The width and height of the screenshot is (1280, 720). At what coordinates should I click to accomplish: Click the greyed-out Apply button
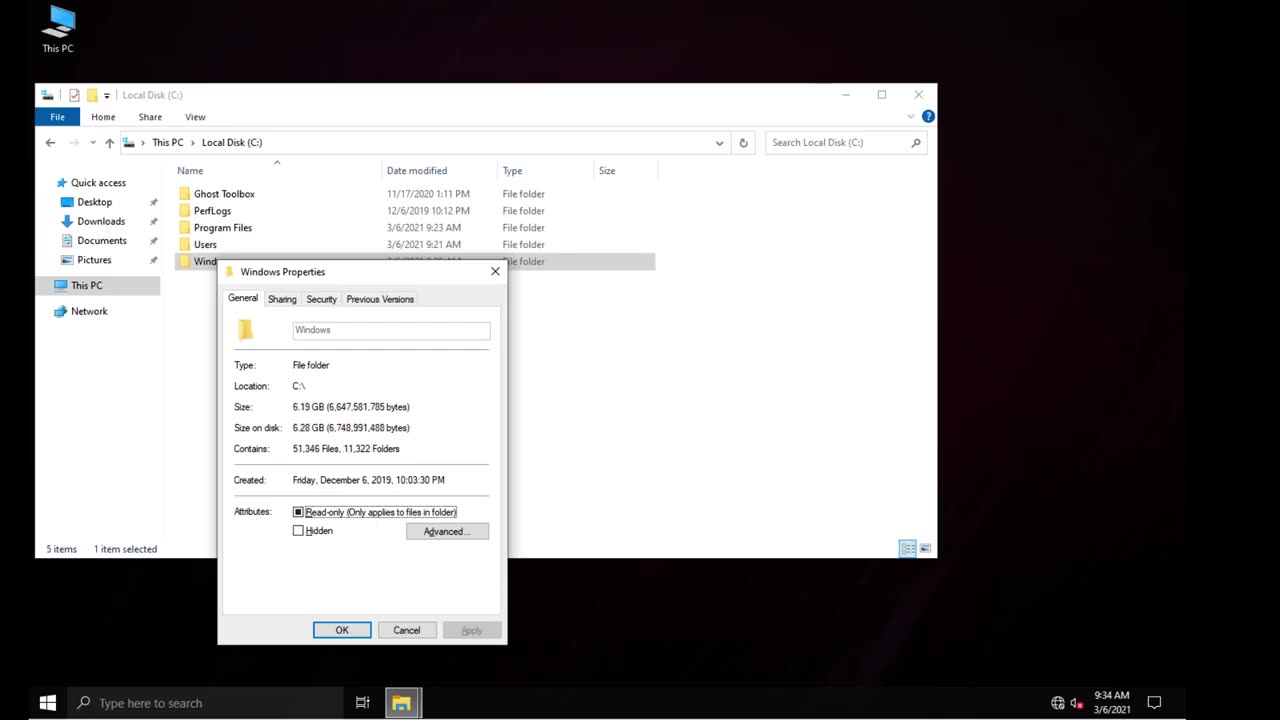pyautogui.click(x=472, y=630)
